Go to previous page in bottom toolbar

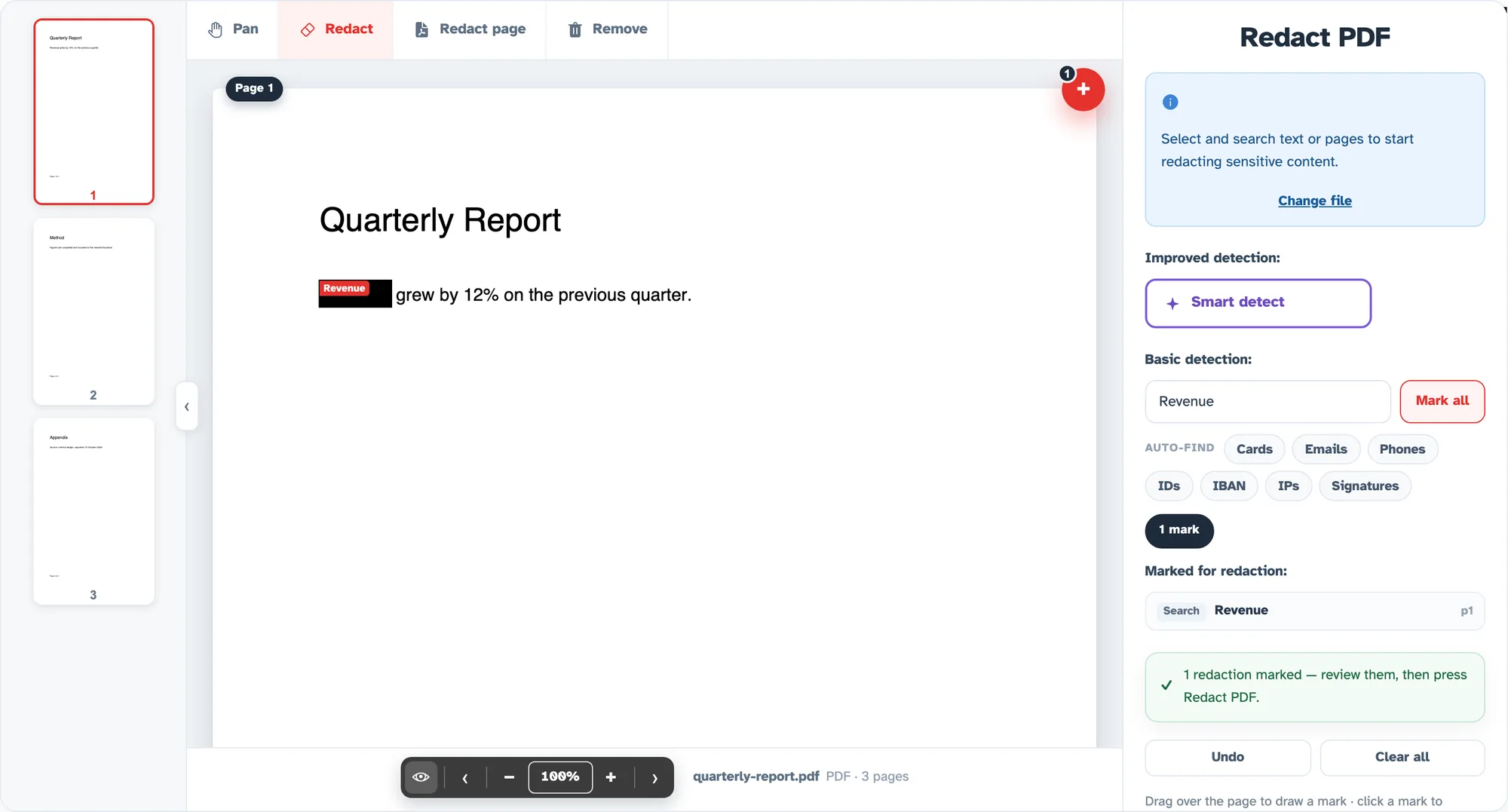(465, 777)
